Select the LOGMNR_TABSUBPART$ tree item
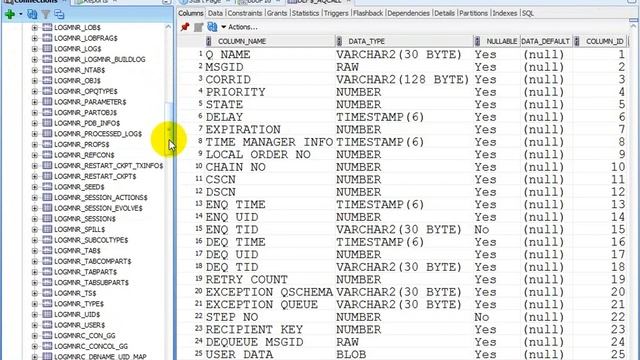The width and height of the screenshot is (640, 360). (91, 282)
